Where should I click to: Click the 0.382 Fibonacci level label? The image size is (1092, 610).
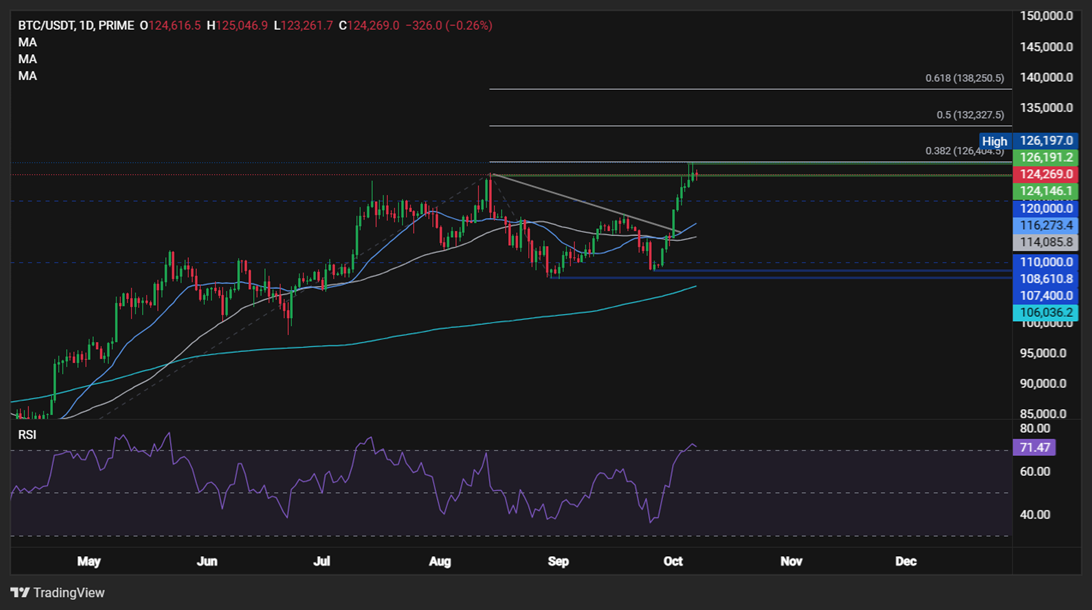pos(964,151)
